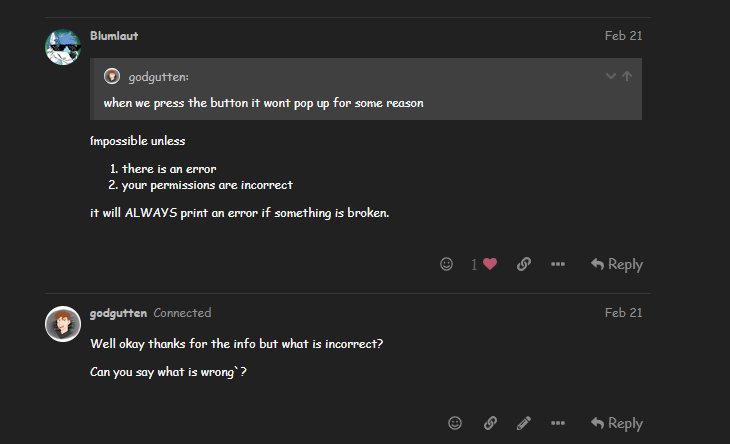Click the small godgutten avatar in quote
730x444 pixels.
(112, 77)
